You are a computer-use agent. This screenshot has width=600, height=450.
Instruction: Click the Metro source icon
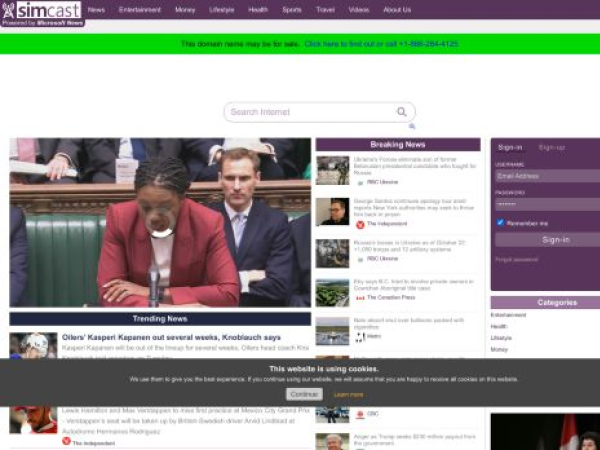coord(360,336)
